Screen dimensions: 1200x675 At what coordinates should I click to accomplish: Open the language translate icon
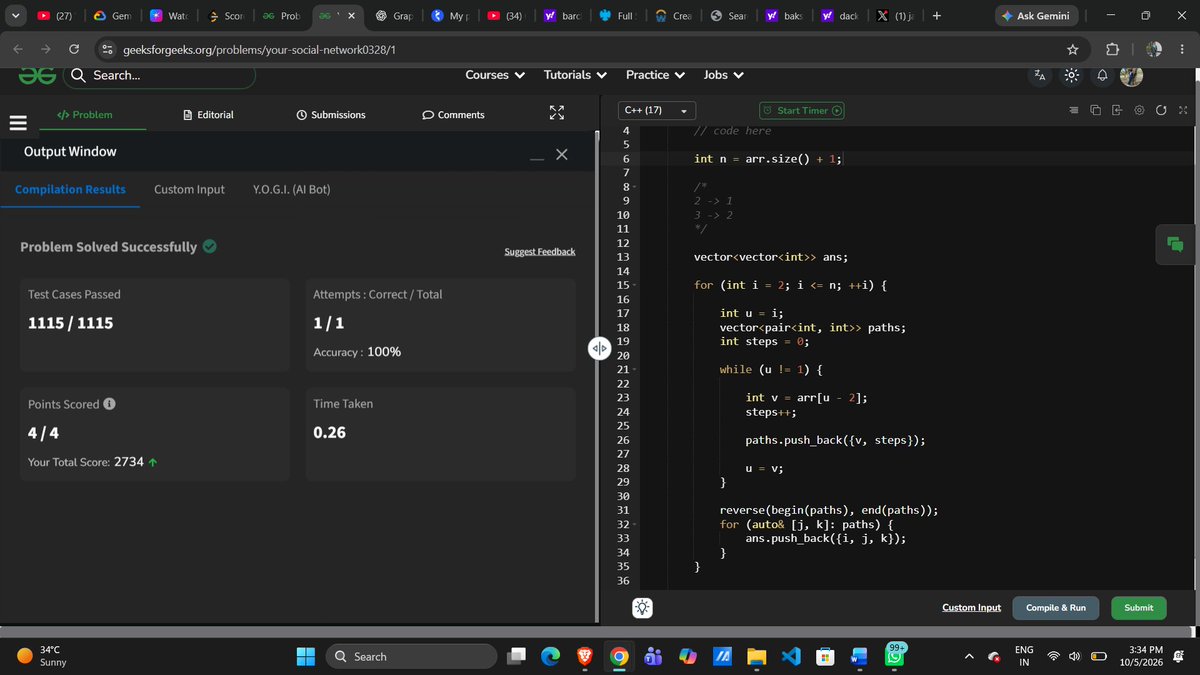[x=1040, y=76]
